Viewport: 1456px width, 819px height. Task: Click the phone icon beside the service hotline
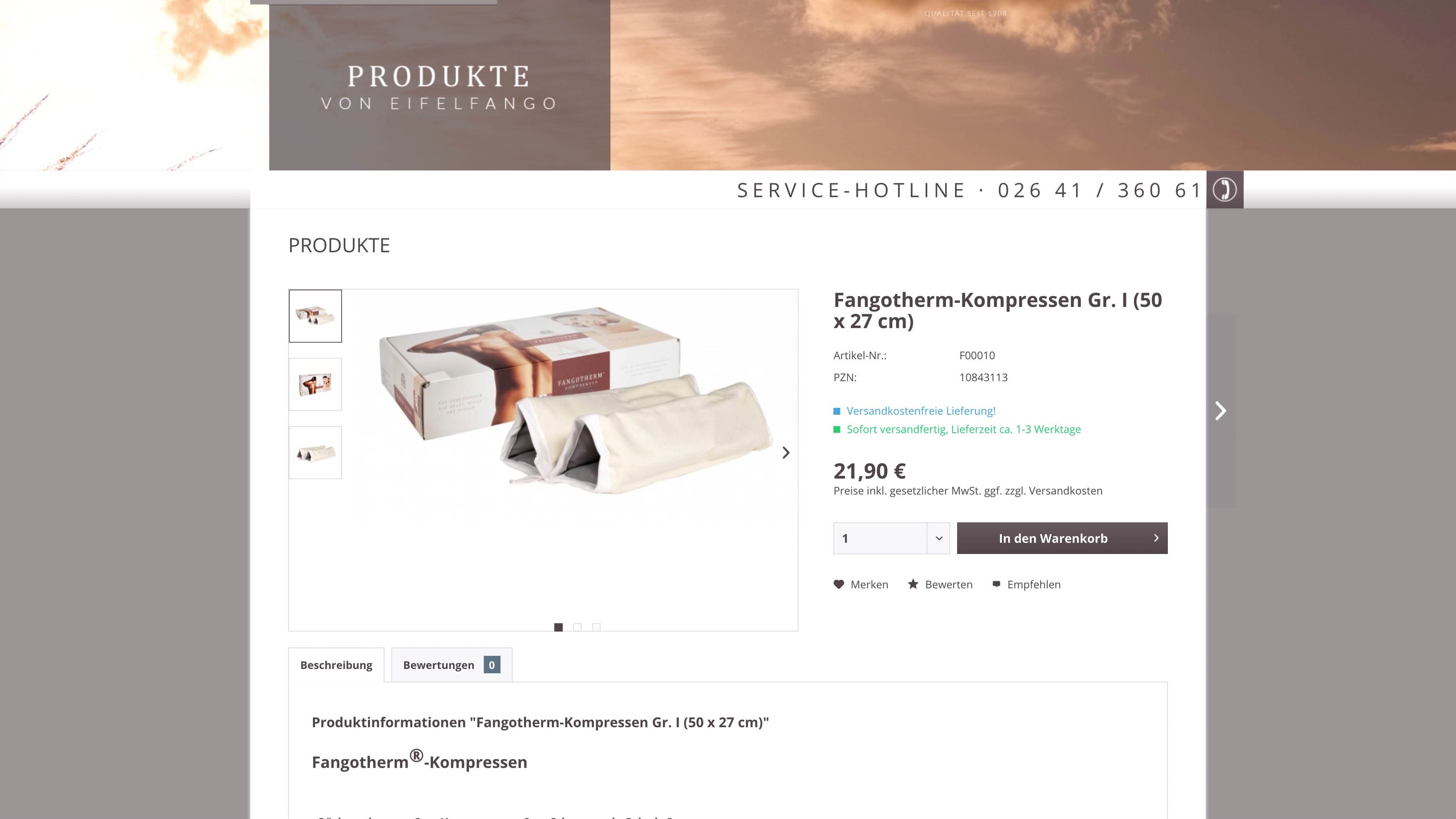pyautogui.click(x=1224, y=189)
